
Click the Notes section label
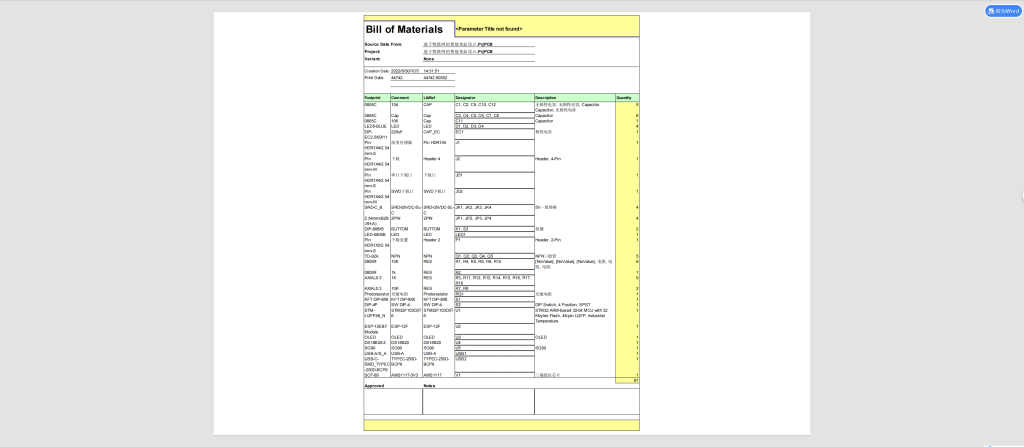click(429, 385)
